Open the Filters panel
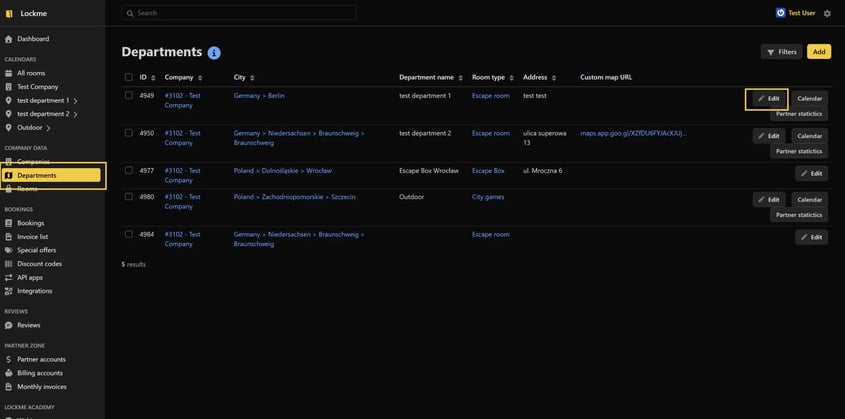The image size is (845, 419). coord(781,52)
